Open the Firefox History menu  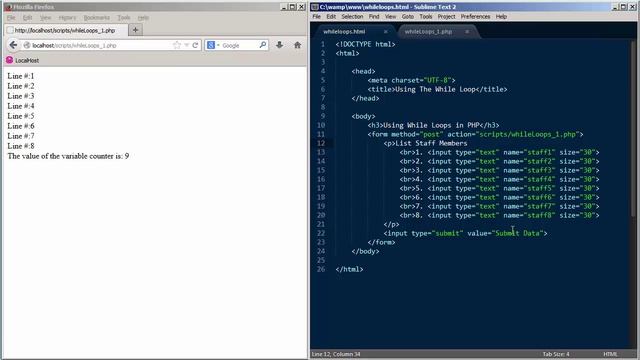[67, 18]
